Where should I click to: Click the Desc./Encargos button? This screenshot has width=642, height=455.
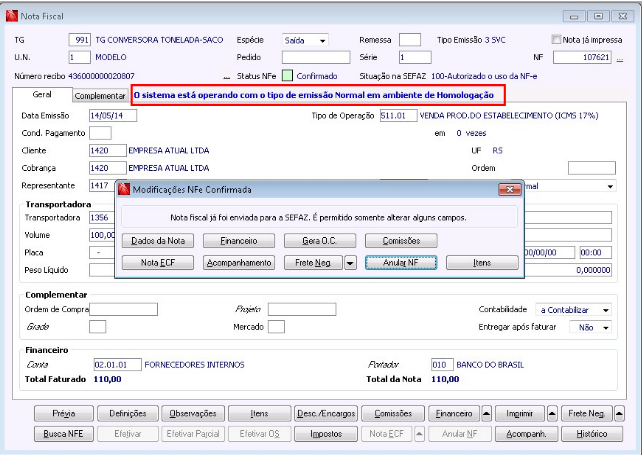click(326, 414)
